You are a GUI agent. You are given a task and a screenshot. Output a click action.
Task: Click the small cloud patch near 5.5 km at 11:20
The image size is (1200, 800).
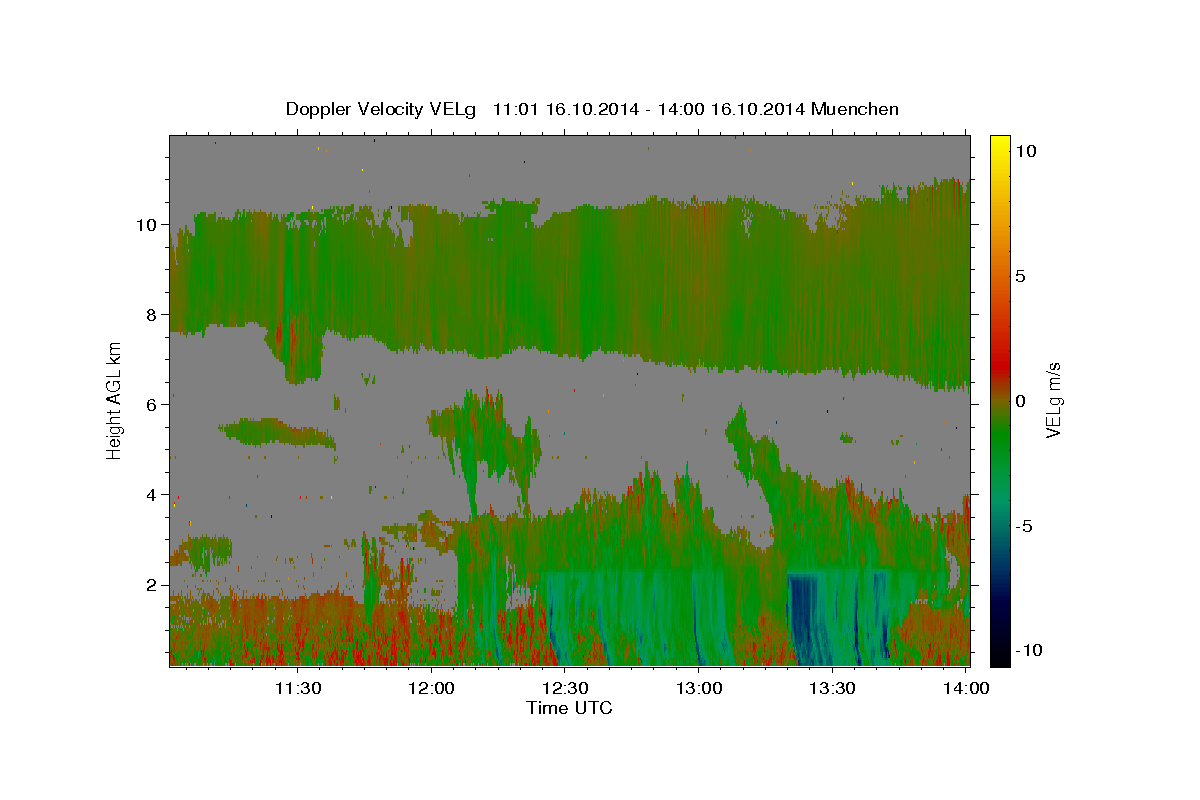coord(278,433)
